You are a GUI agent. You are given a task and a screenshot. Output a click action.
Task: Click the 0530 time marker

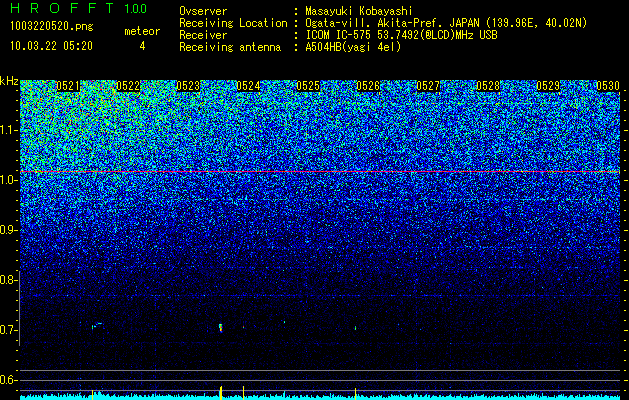click(x=608, y=86)
